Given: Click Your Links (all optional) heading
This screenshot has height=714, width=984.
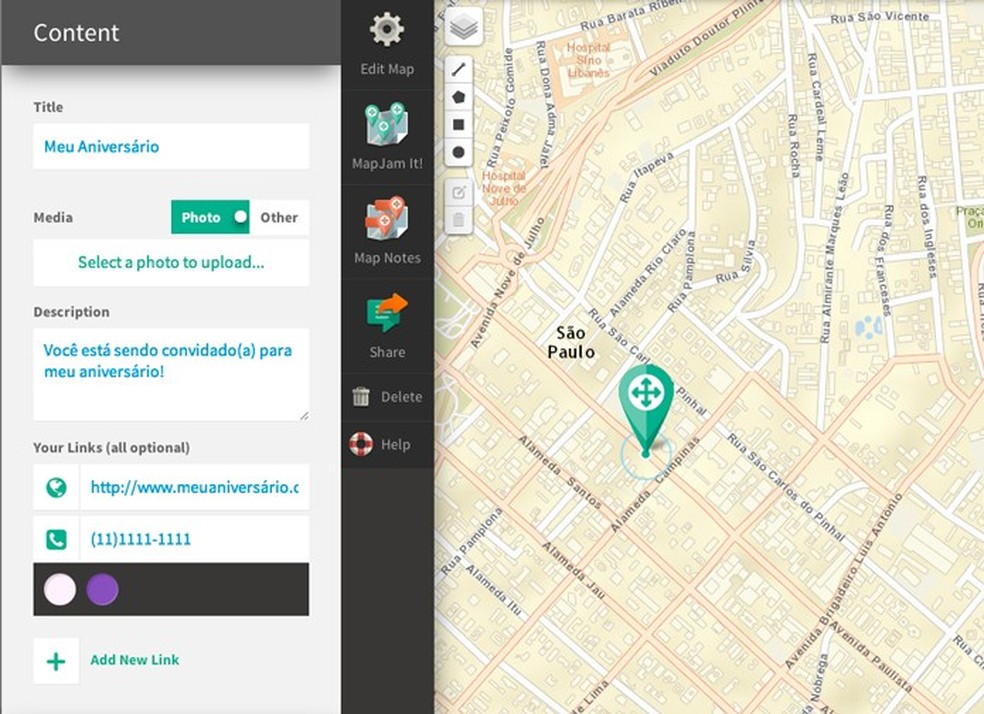Looking at the screenshot, I should tap(112, 447).
